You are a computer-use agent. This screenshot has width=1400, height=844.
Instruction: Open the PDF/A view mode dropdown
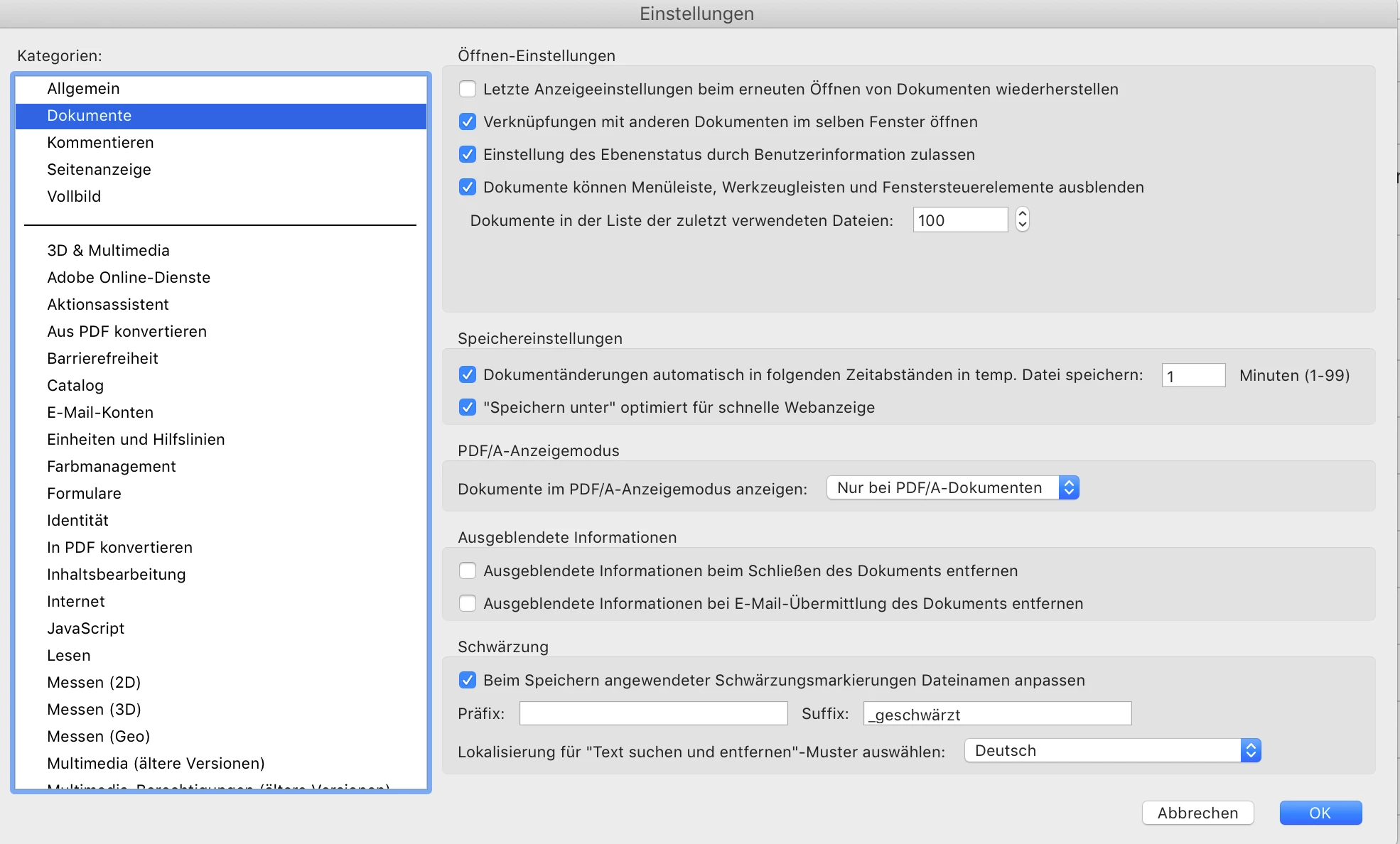[952, 488]
